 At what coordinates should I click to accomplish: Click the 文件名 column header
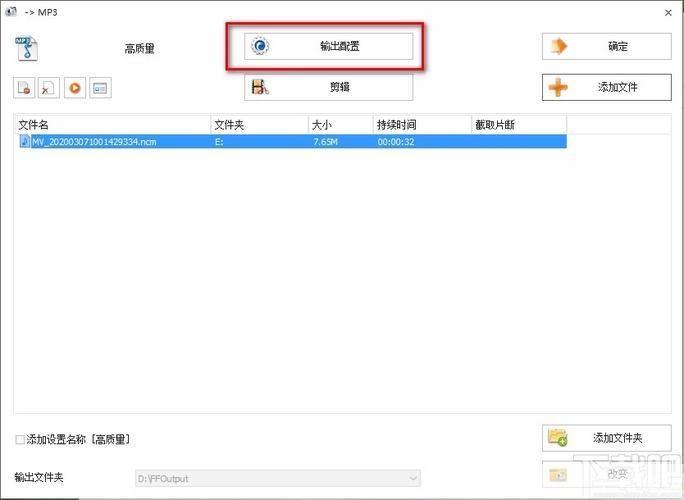(113, 125)
